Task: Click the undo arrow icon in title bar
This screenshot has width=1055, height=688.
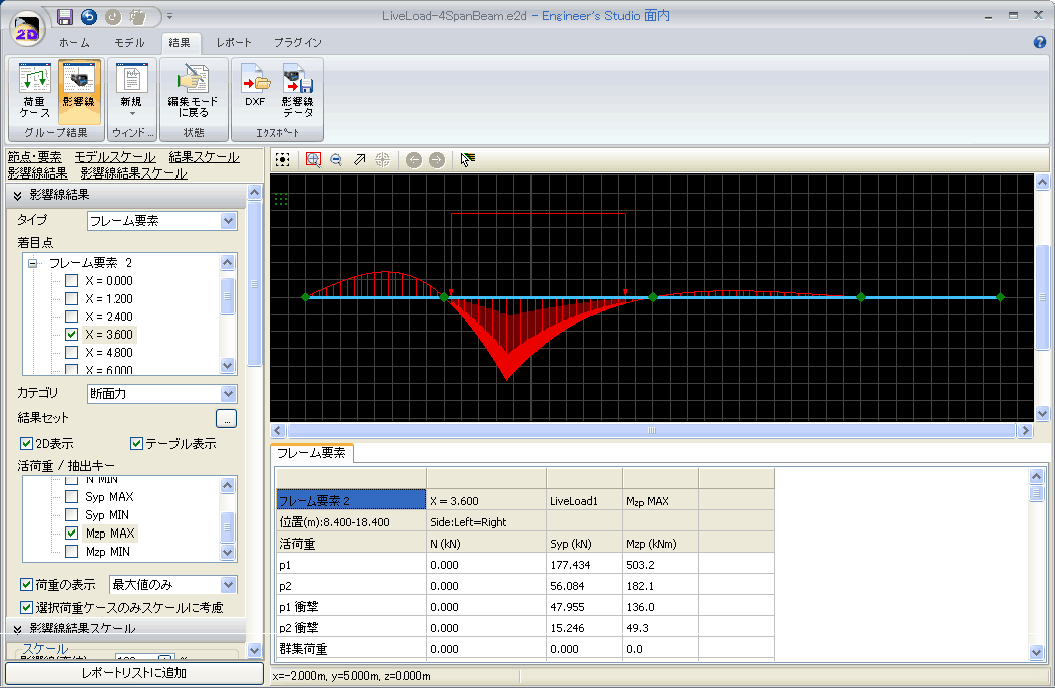Action: tap(89, 17)
